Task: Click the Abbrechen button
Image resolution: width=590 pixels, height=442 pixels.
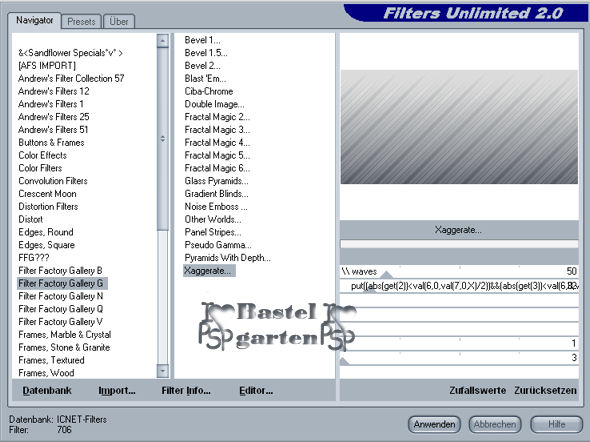Action: 495,424
